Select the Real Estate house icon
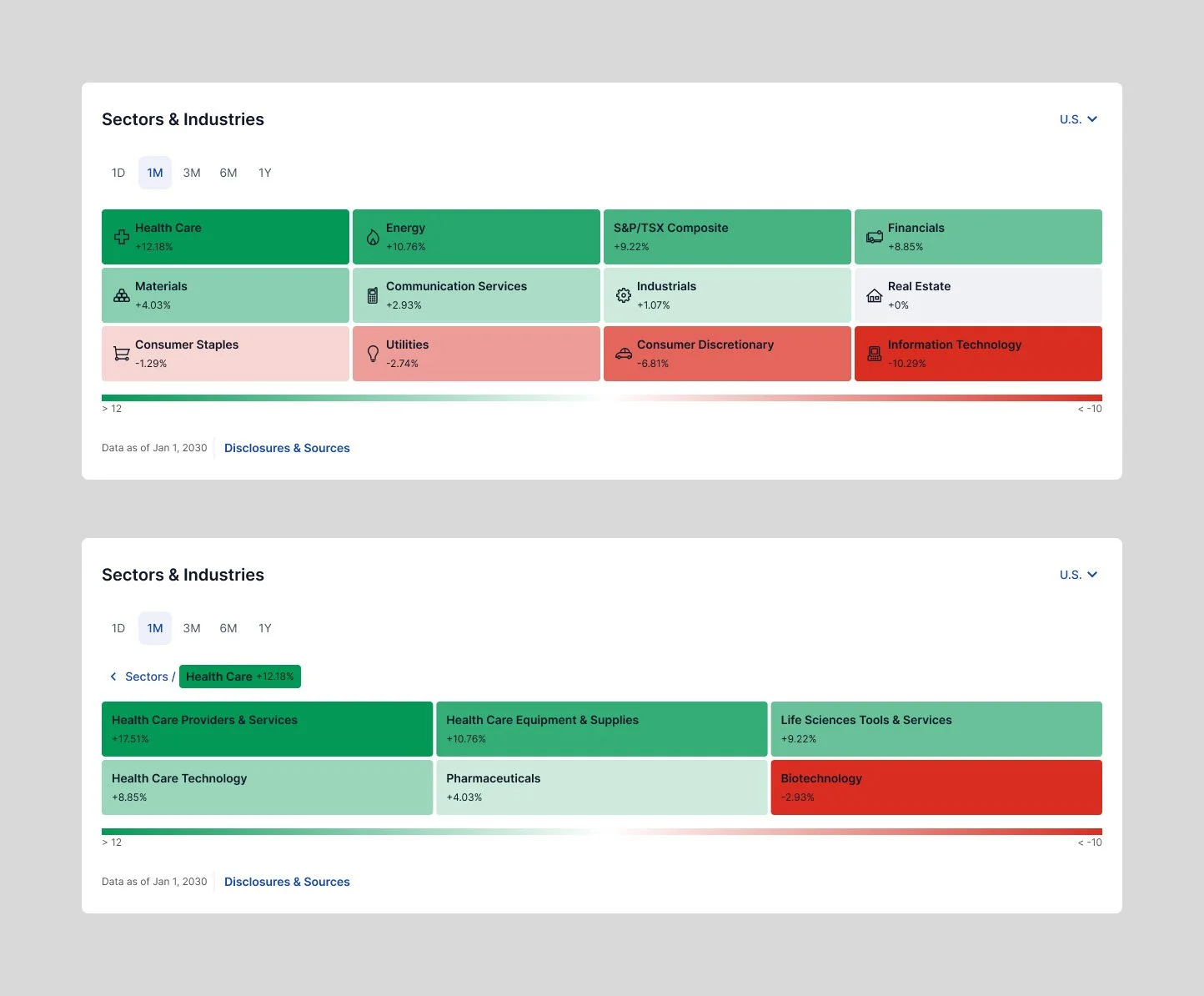1204x996 pixels. click(874, 295)
